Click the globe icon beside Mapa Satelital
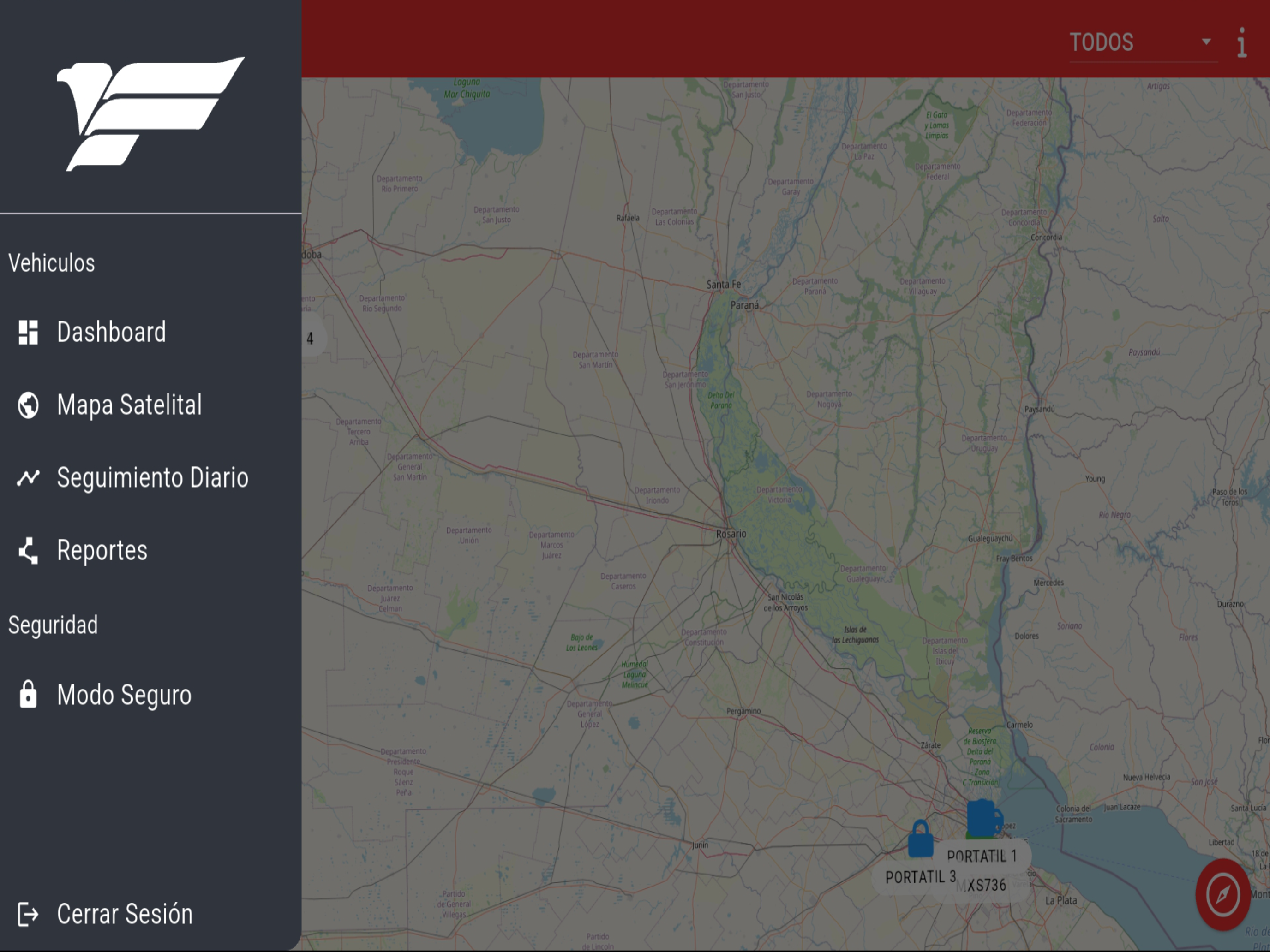The width and height of the screenshot is (1270, 952). coord(28,405)
